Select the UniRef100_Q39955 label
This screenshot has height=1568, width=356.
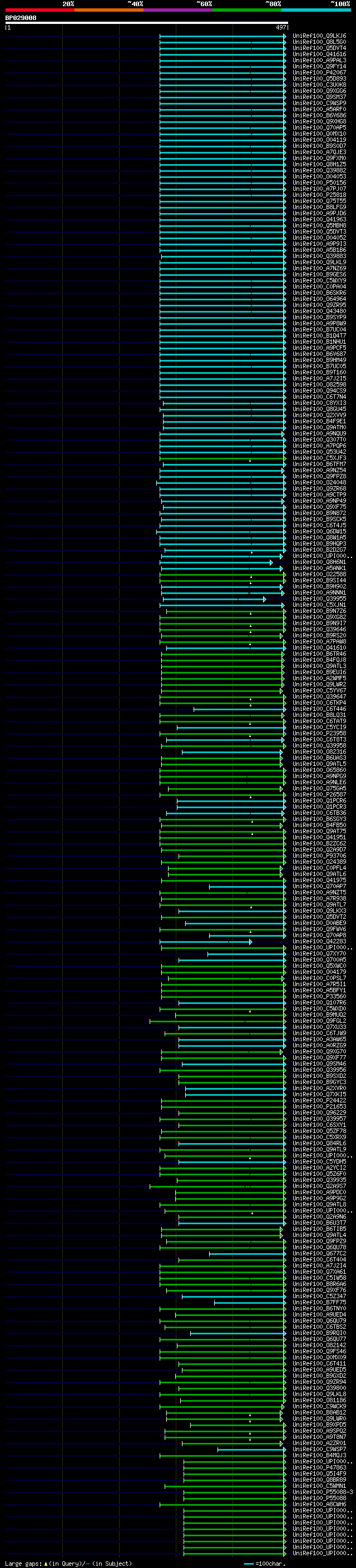319,599
